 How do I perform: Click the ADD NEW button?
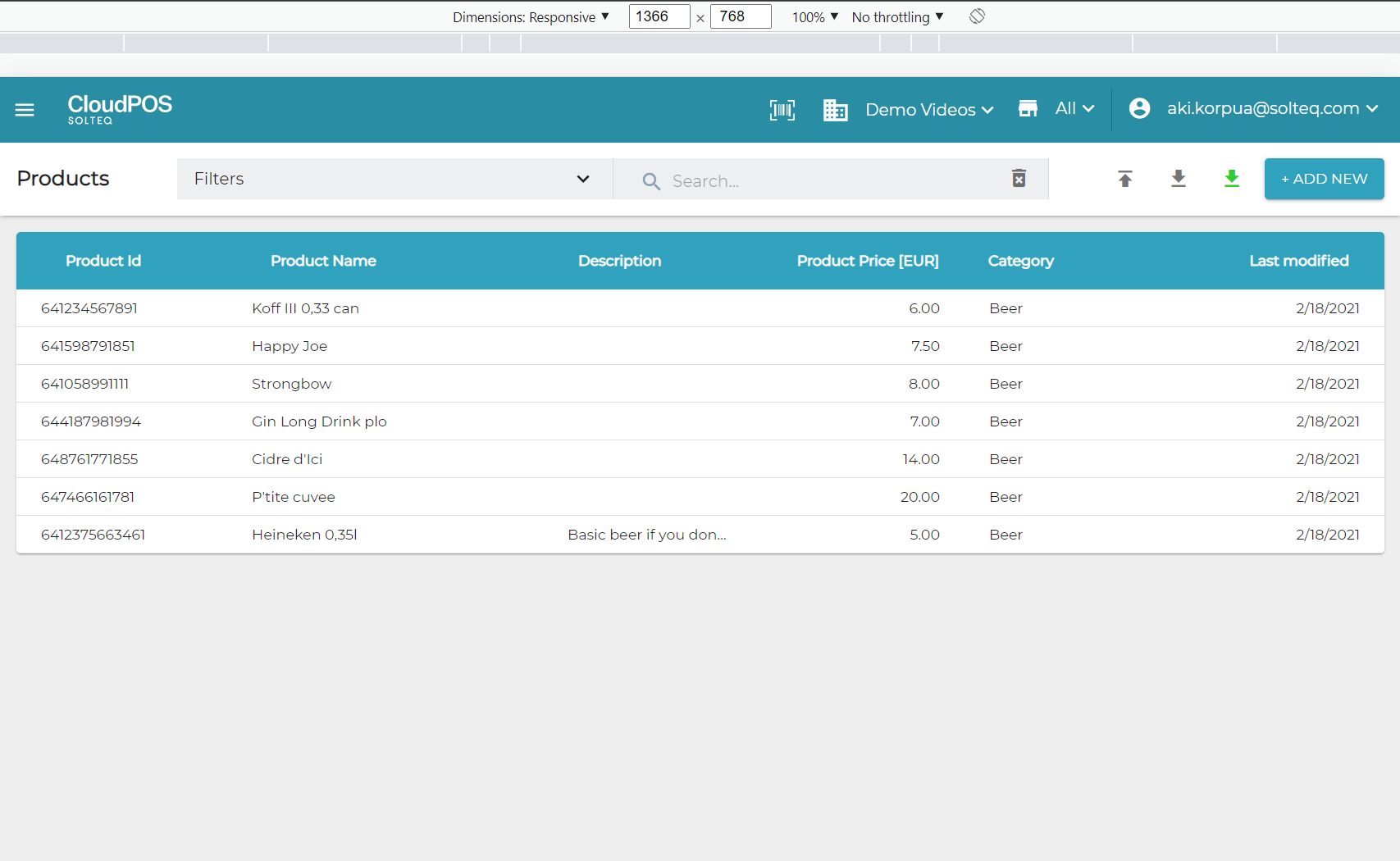[1324, 179]
